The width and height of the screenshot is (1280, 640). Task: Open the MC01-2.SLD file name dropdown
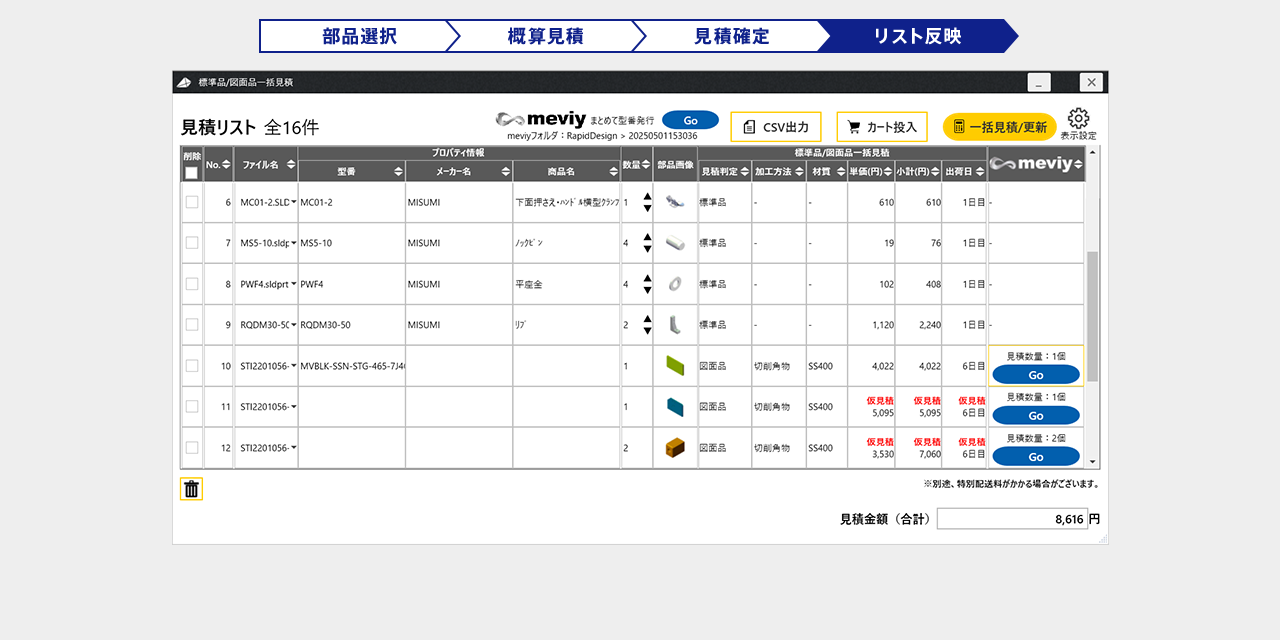(x=293, y=203)
